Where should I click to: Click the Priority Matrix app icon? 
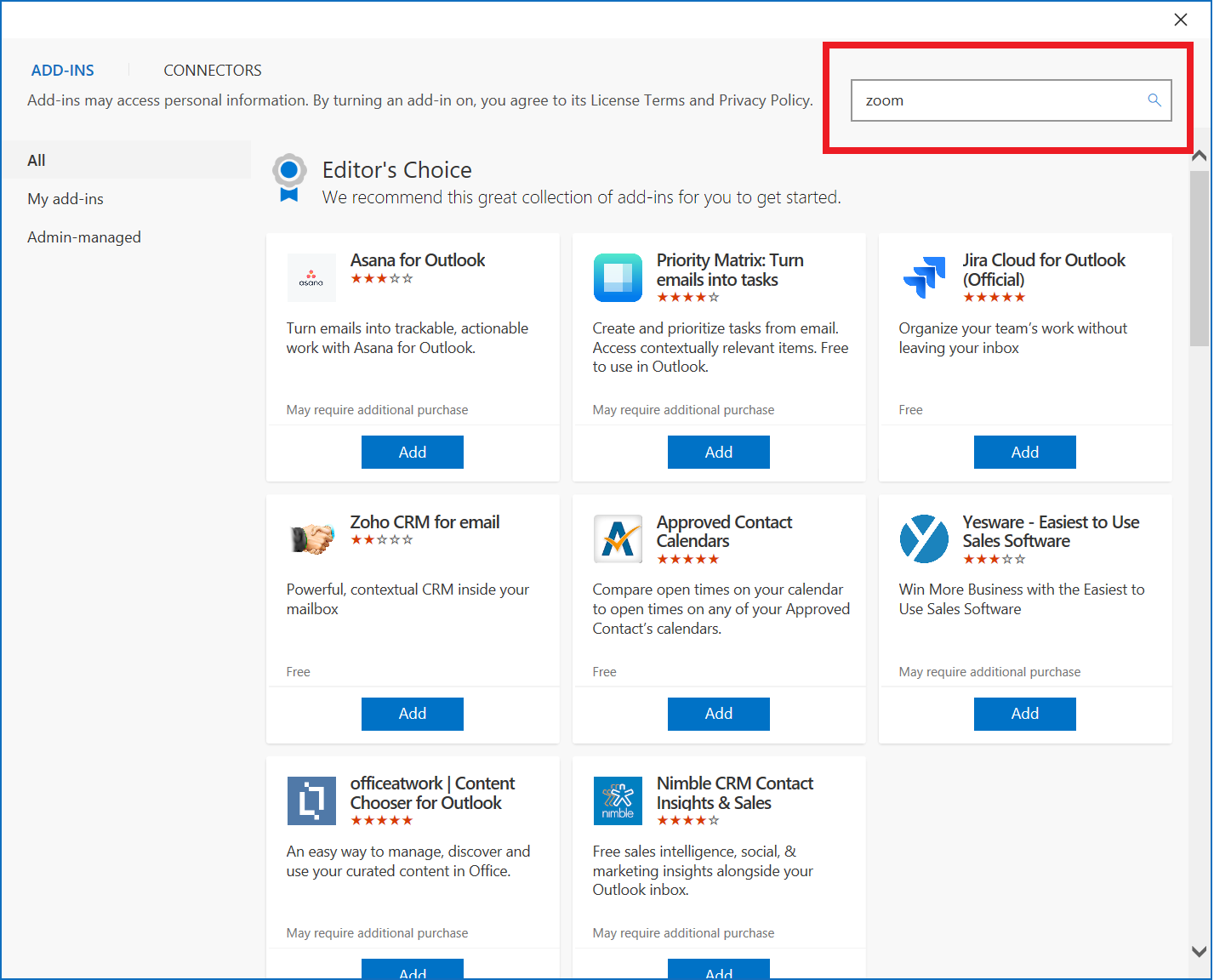click(x=618, y=277)
